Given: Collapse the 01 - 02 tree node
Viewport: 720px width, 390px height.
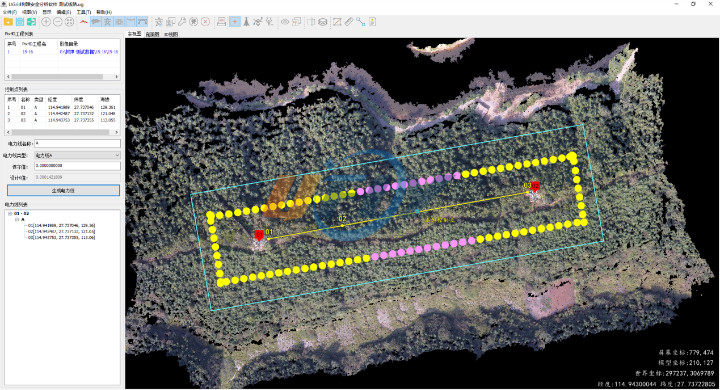Looking at the screenshot, I should [10, 214].
